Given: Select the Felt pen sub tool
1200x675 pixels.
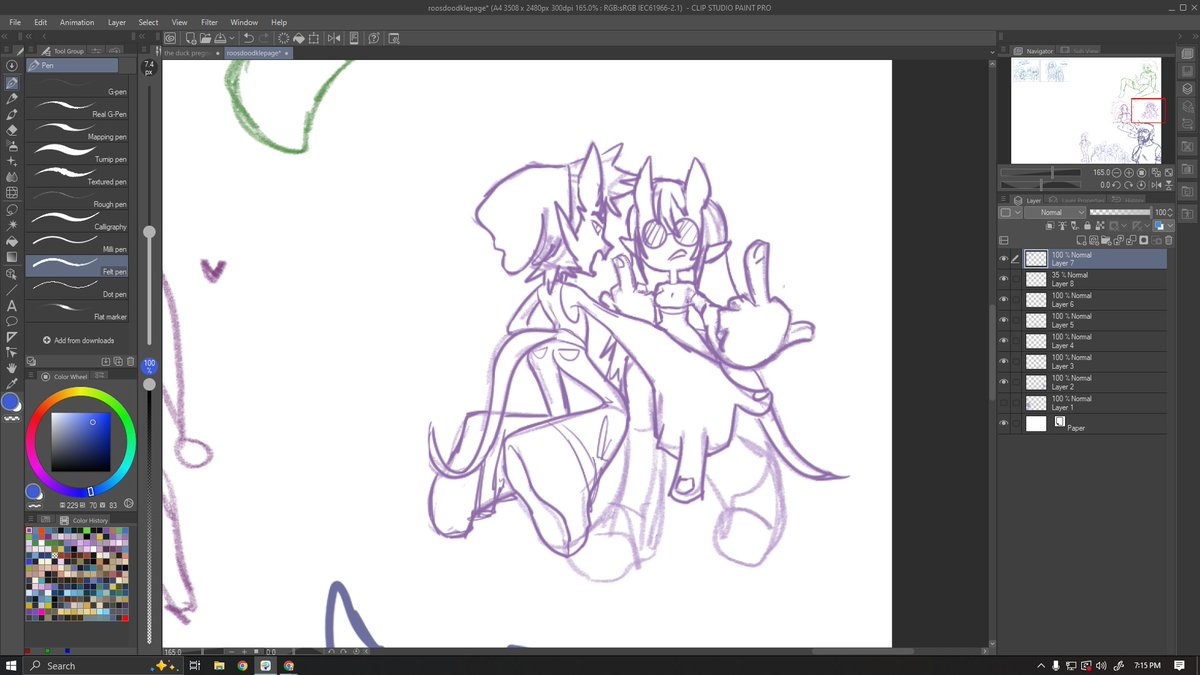Looking at the screenshot, I should [79, 266].
